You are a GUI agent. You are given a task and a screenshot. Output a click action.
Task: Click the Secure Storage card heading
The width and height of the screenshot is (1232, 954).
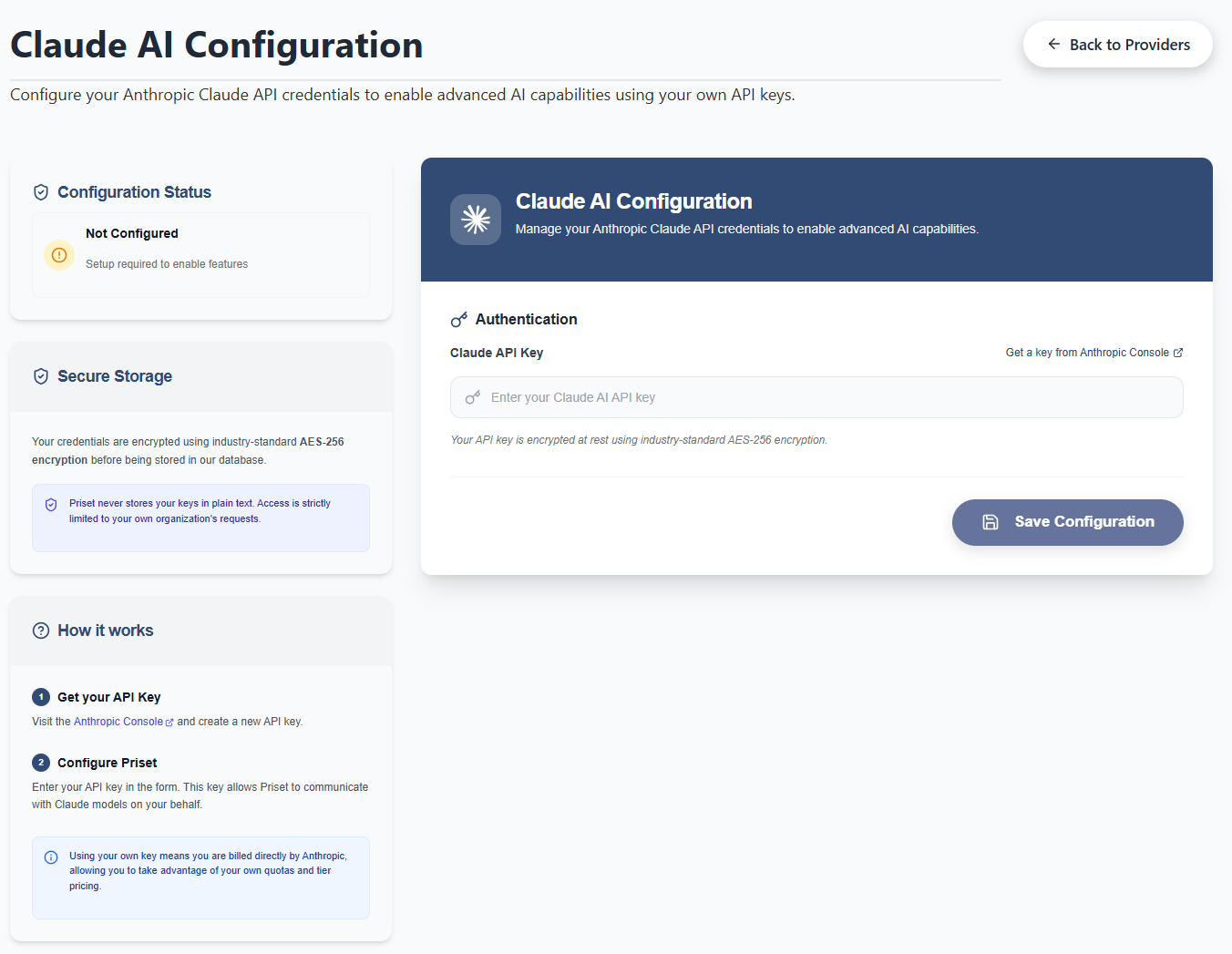click(115, 376)
